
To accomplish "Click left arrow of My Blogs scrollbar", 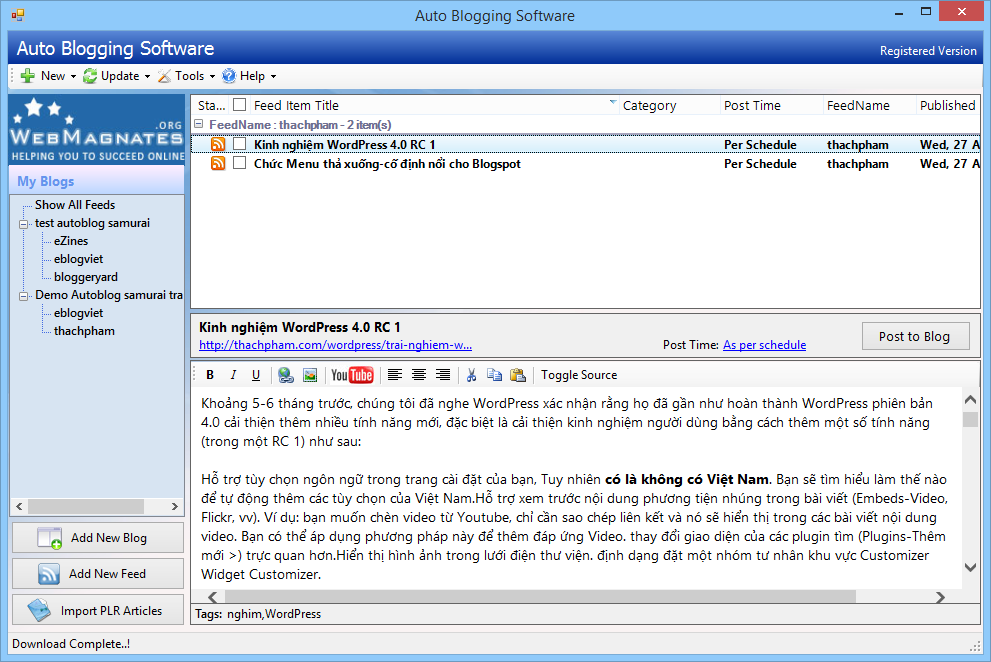I will 19,506.
